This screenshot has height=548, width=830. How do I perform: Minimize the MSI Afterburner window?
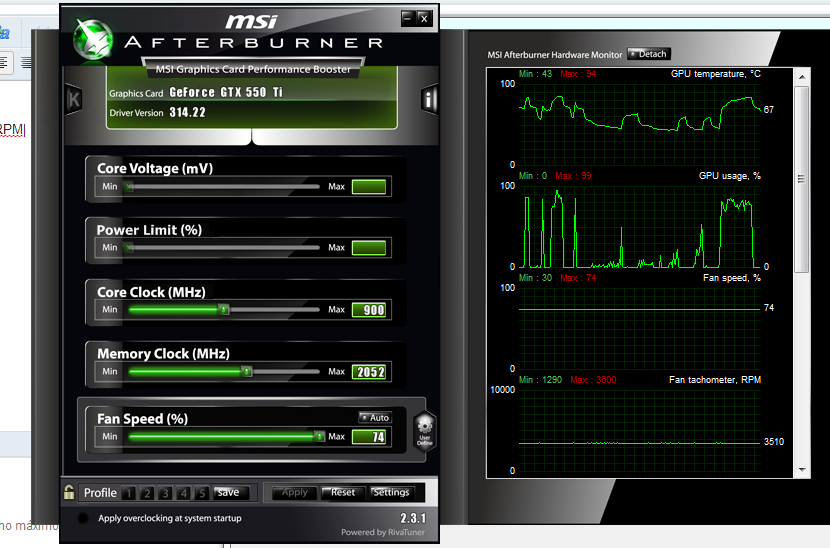point(407,19)
